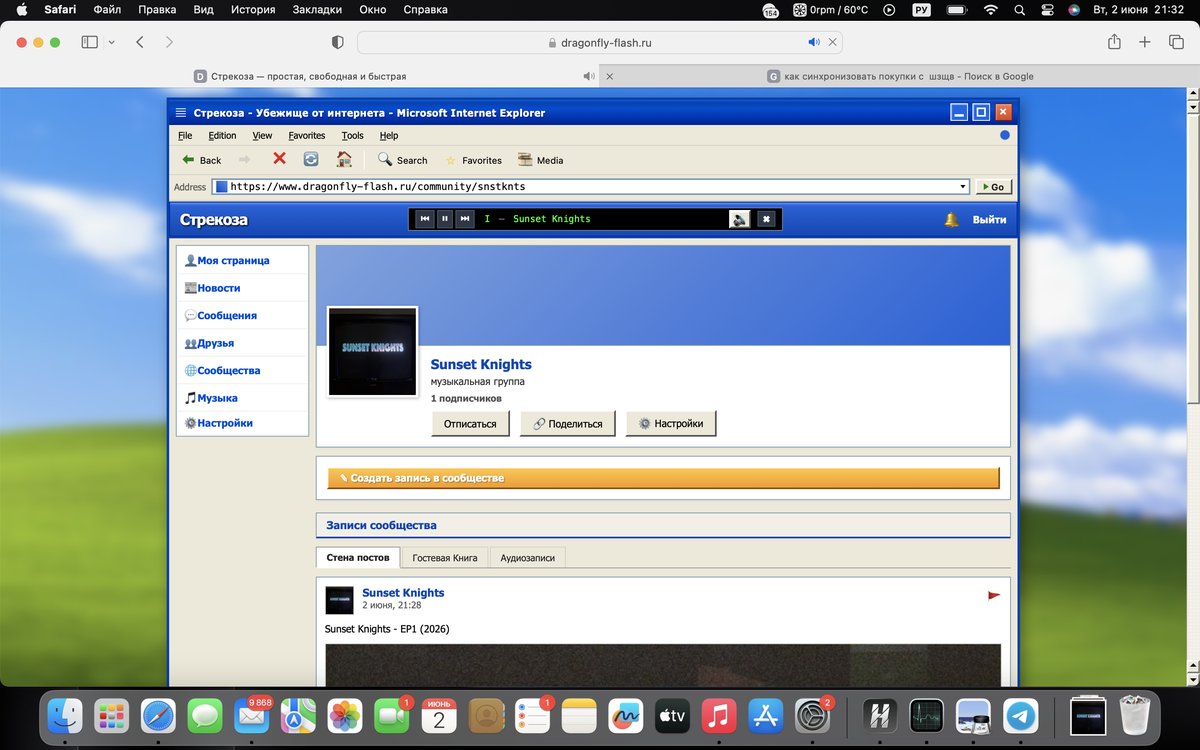The width and height of the screenshot is (1200, 750).
Task: Click the green Back arrow
Action: 188,160
